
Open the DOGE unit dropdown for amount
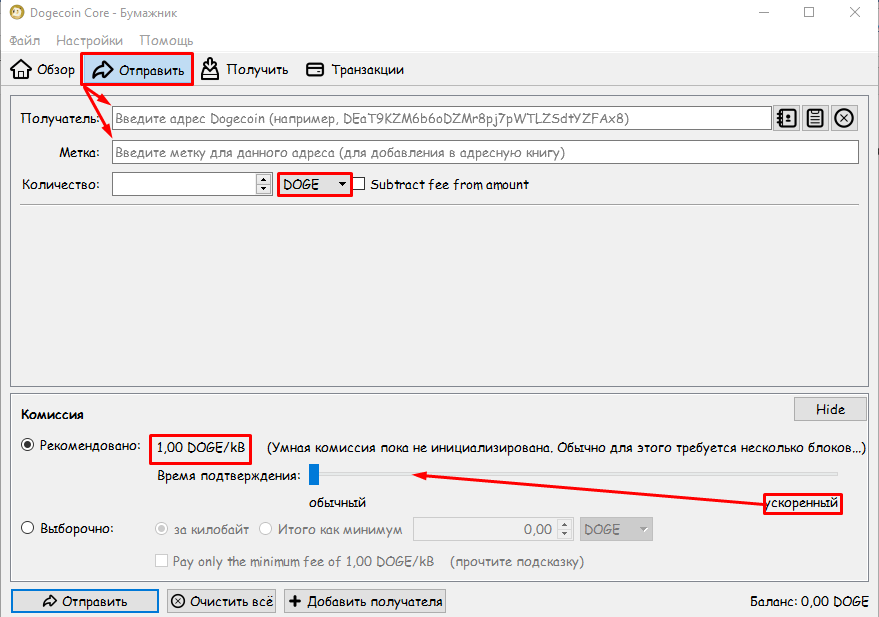coord(314,184)
